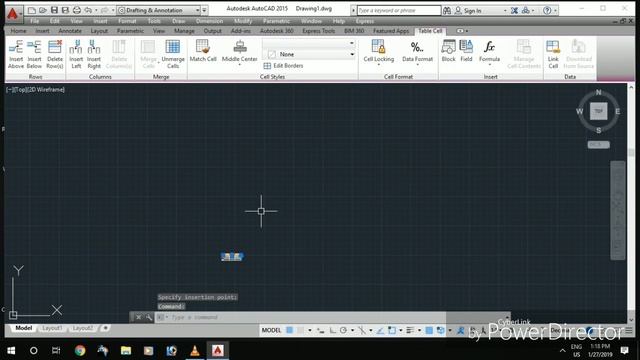Click Unmerge Cells icon

click(173, 54)
